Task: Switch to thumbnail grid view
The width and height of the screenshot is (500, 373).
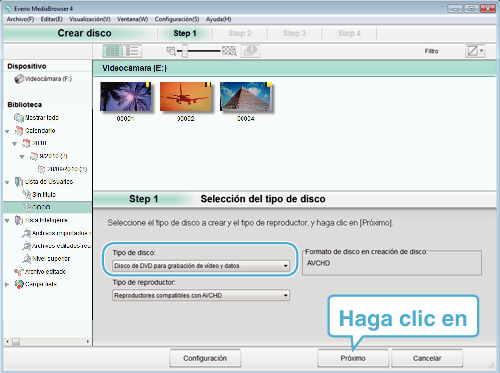Action: pyautogui.click(x=112, y=51)
